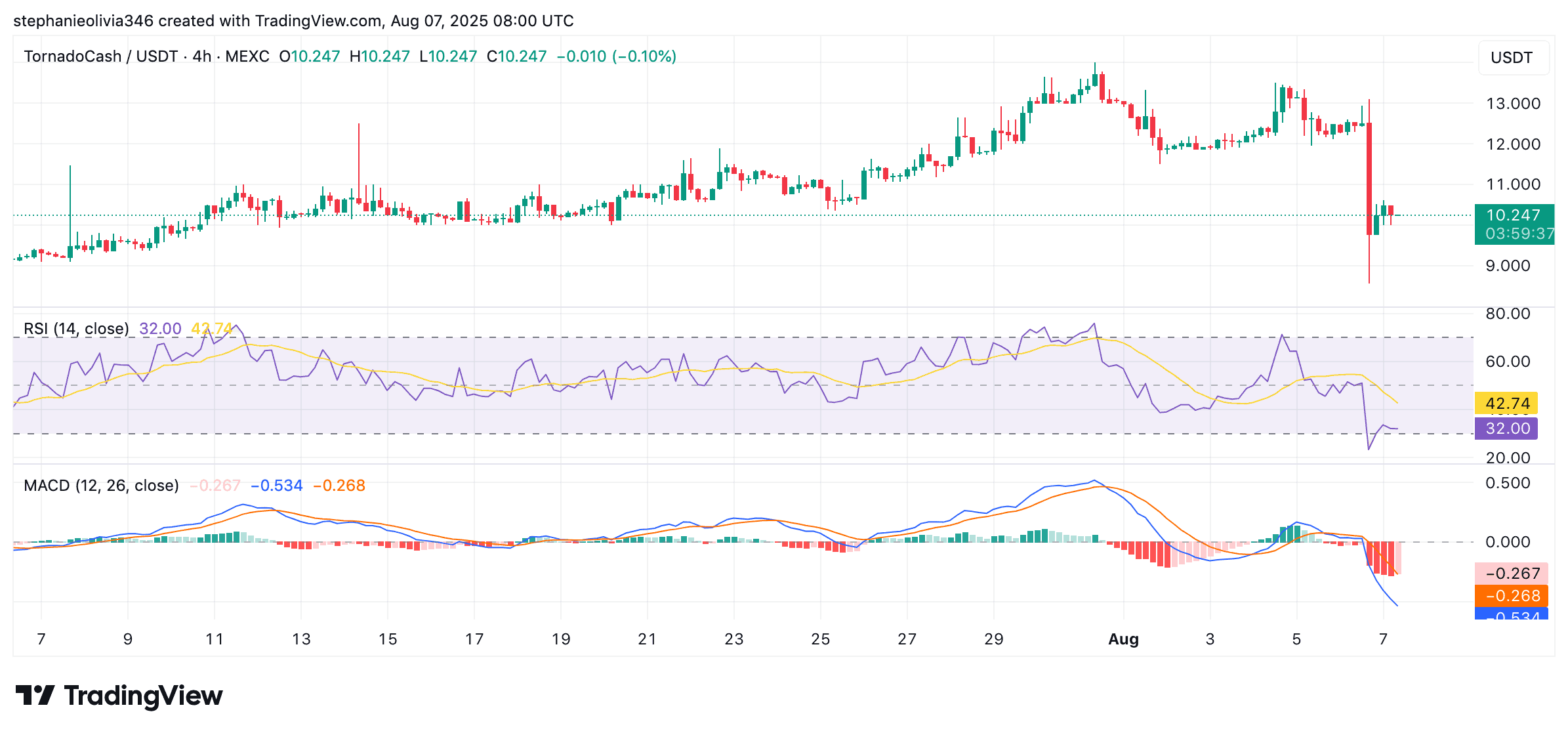Click the 15 date label on time axis
The width and height of the screenshot is (1568, 735).
pos(388,639)
